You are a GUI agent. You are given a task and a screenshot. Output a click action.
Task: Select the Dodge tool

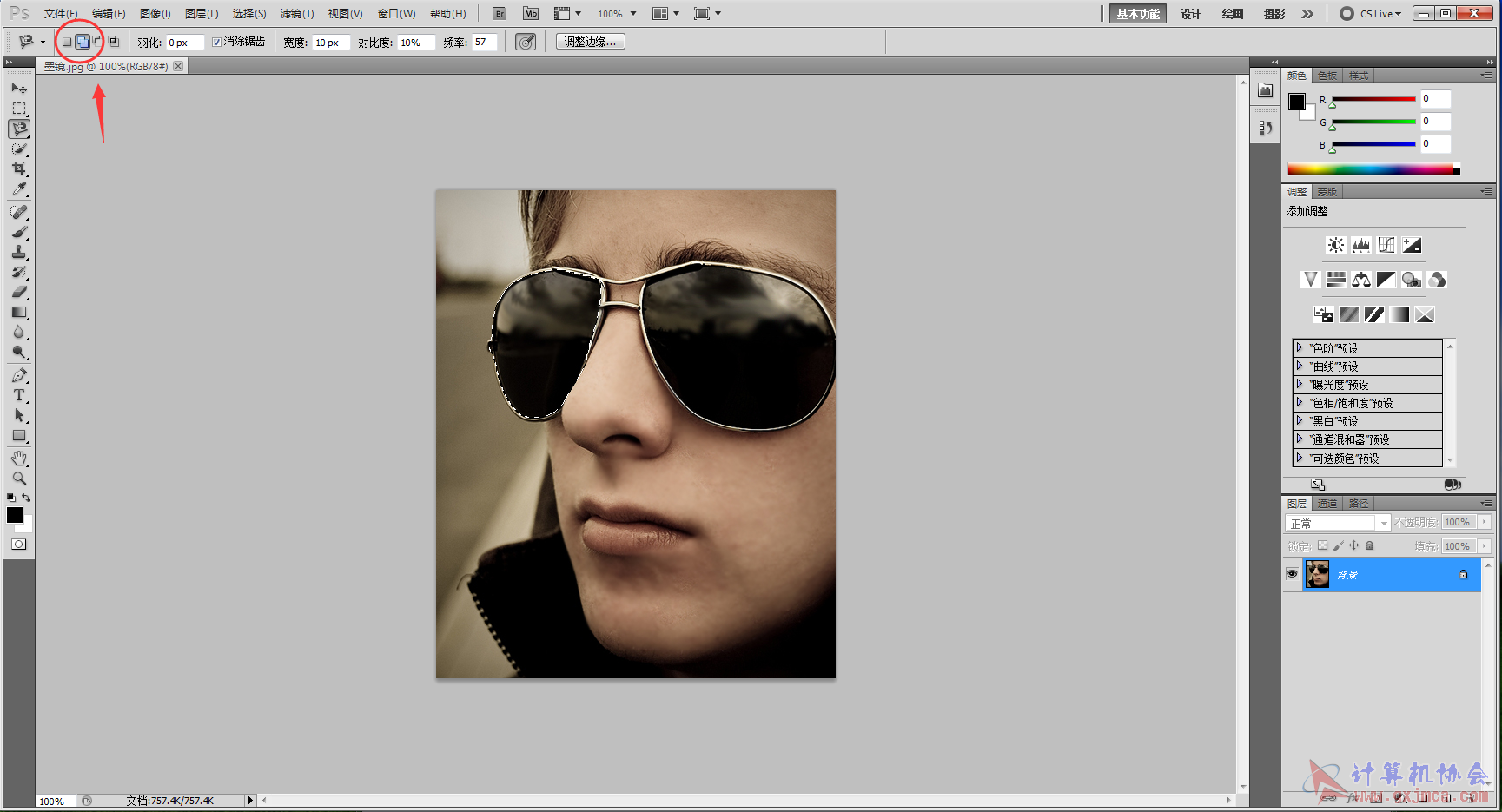[18, 352]
